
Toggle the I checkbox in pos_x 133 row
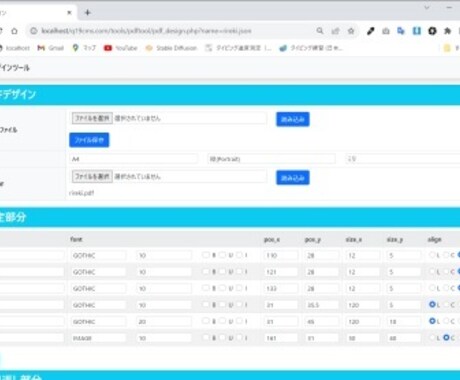239,288
